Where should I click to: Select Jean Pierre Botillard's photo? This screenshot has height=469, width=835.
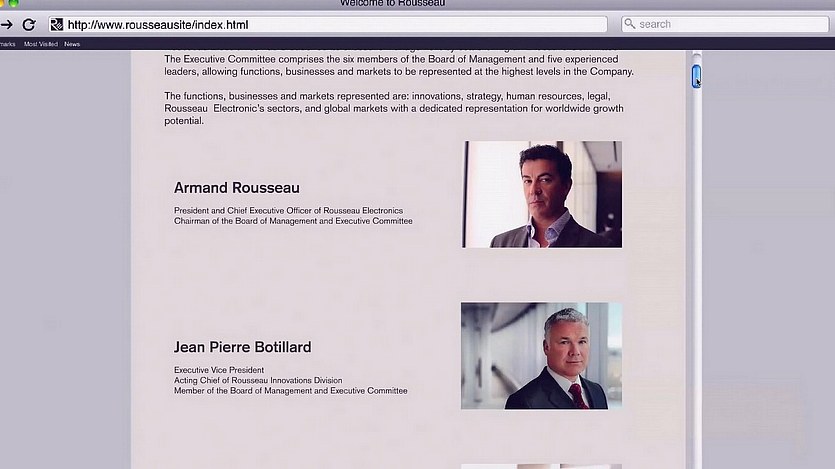542,356
